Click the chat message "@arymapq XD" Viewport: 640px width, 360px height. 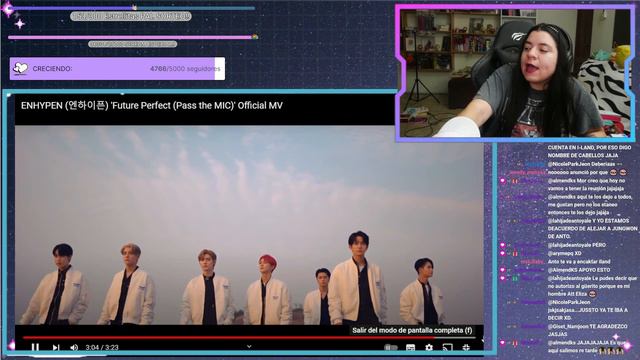click(x=564, y=253)
